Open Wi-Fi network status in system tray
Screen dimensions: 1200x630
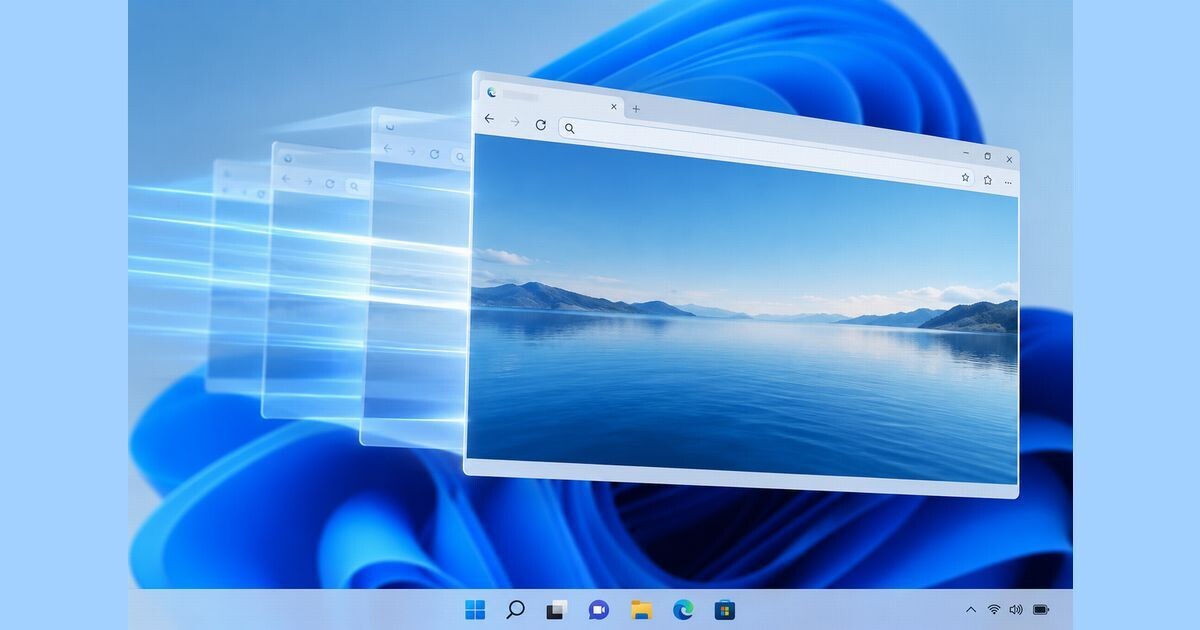[x=994, y=609]
